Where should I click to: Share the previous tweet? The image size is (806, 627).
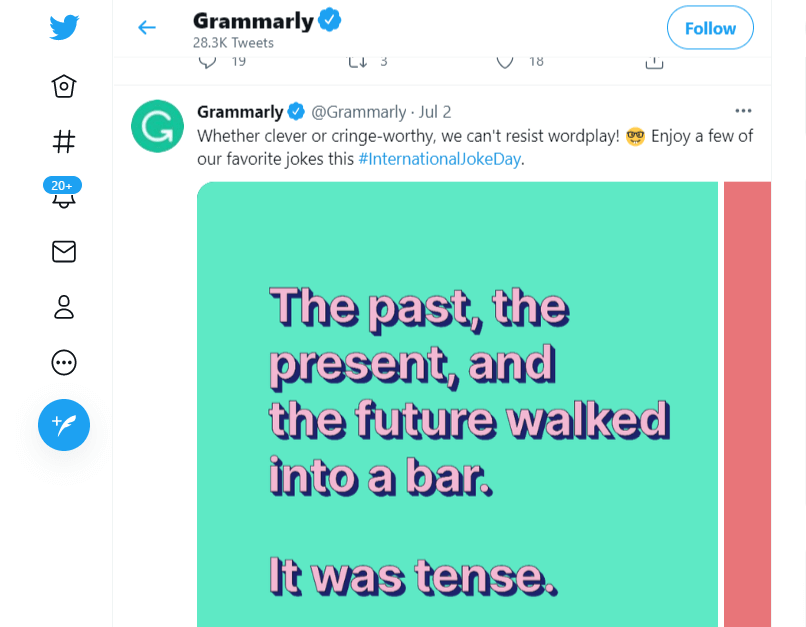pyautogui.click(x=654, y=62)
